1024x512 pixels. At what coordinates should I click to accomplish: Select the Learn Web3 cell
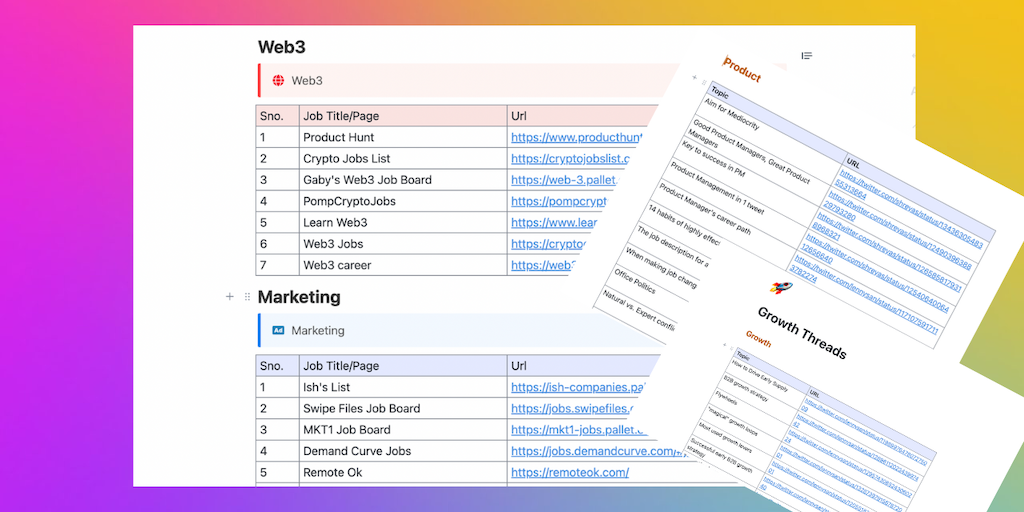pos(403,223)
